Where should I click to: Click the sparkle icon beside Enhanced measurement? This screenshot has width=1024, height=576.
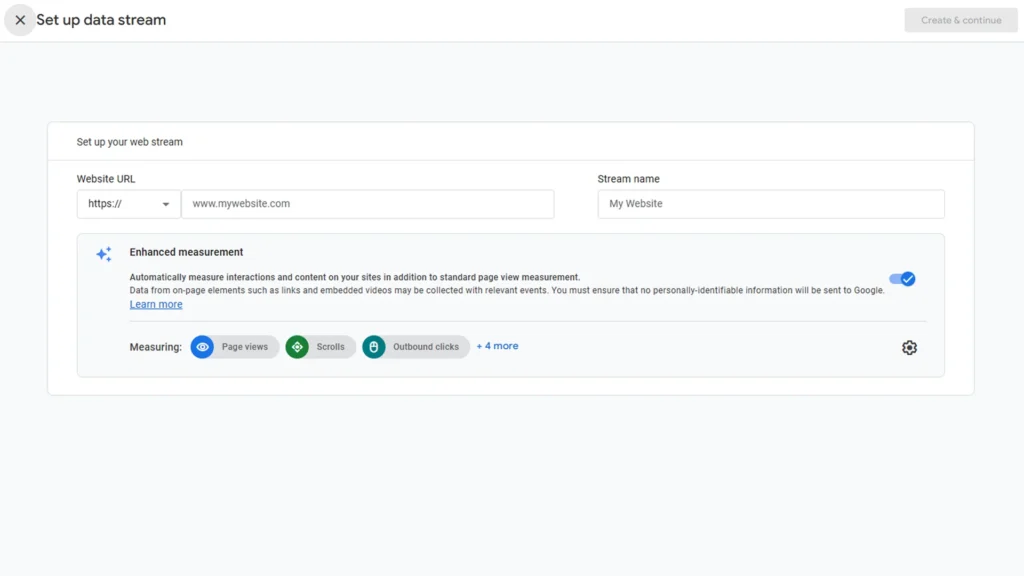click(103, 254)
